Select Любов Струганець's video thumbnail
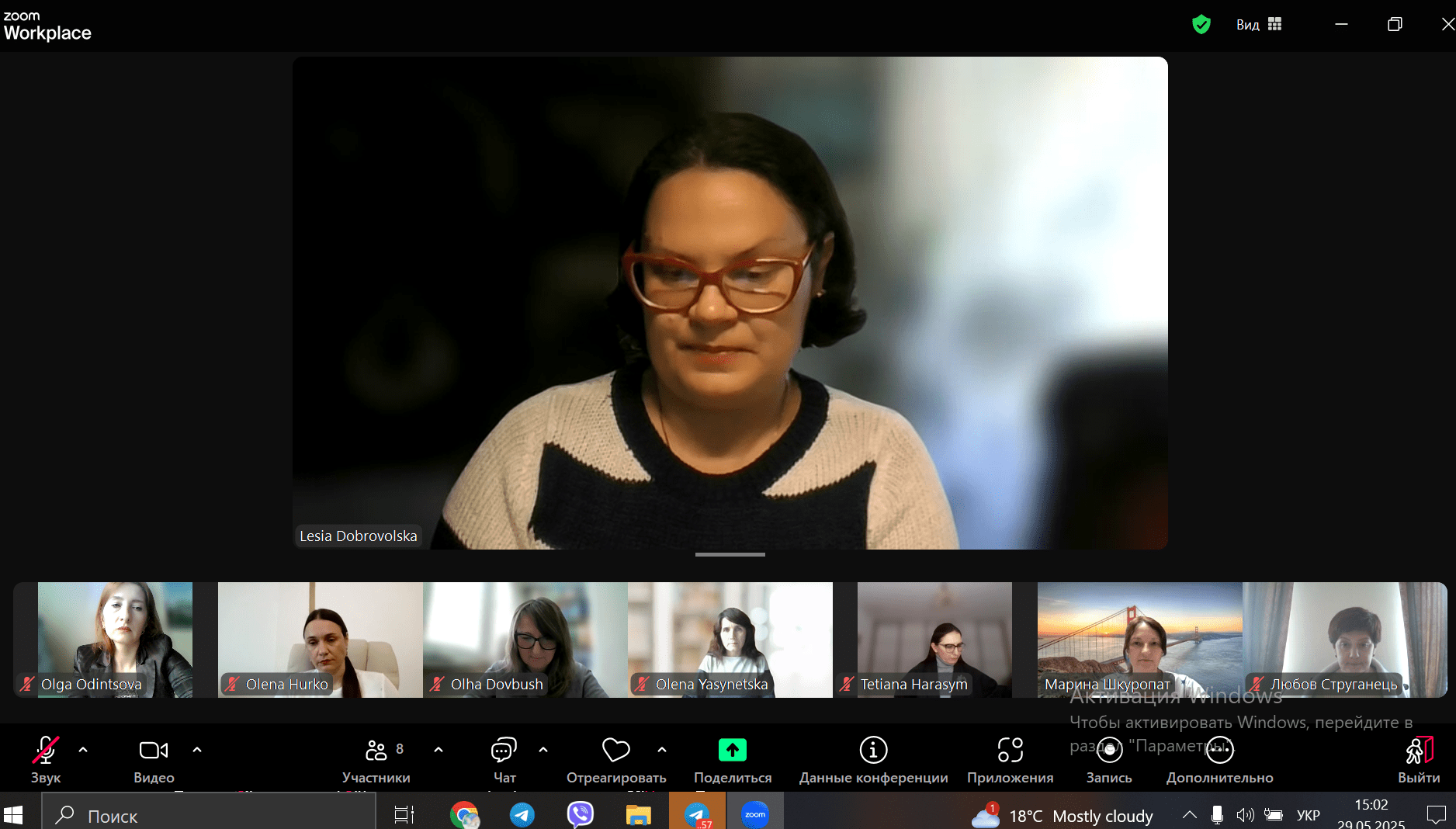Screen dimensions: 1456x829 1345,640
